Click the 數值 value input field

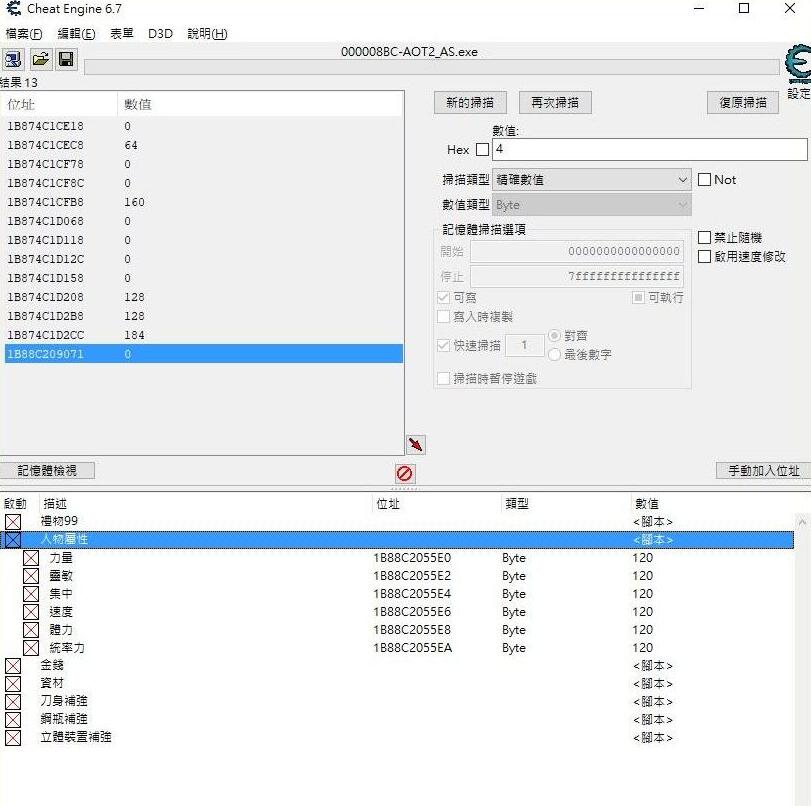pos(650,150)
